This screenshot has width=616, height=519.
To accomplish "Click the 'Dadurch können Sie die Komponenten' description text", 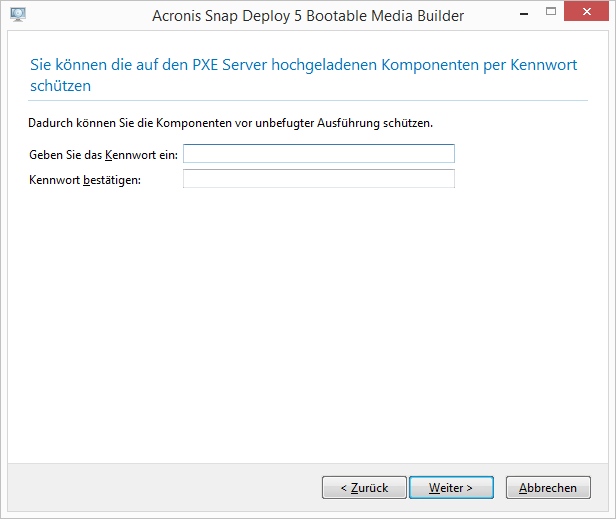I will pos(231,123).
